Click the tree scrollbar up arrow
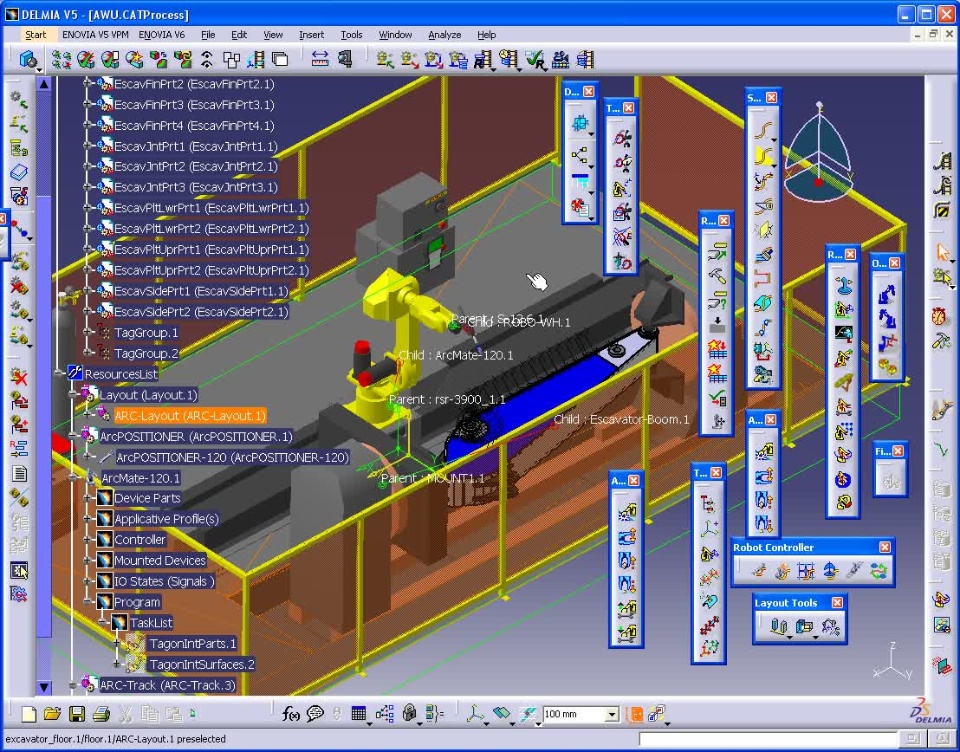 click(x=44, y=84)
